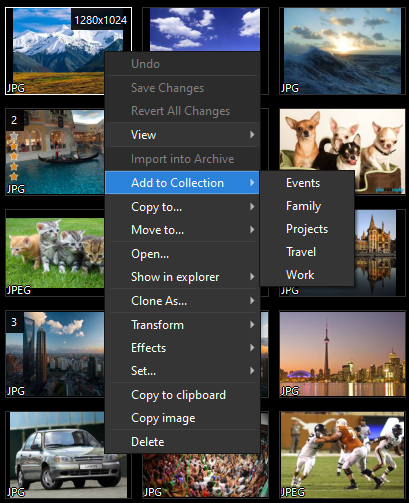The width and height of the screenshot is (409, 503).
Task: Click the Open... menu entry
Action: click(182, 254)
